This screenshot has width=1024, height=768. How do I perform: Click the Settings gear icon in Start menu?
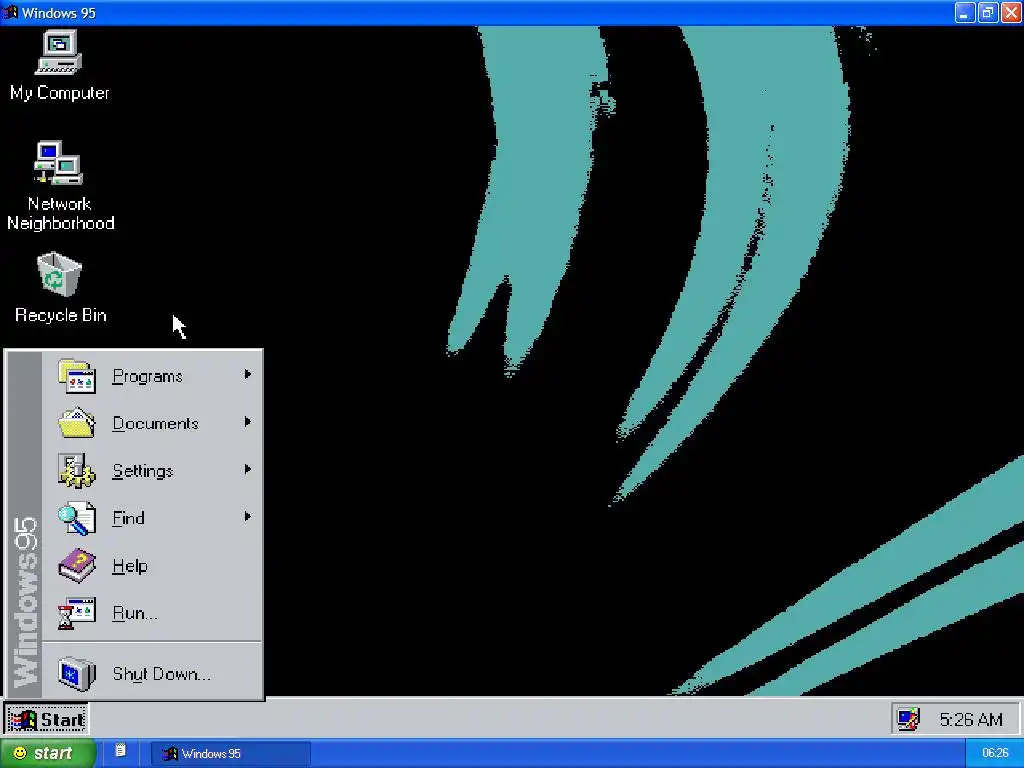tap(77, 470)
